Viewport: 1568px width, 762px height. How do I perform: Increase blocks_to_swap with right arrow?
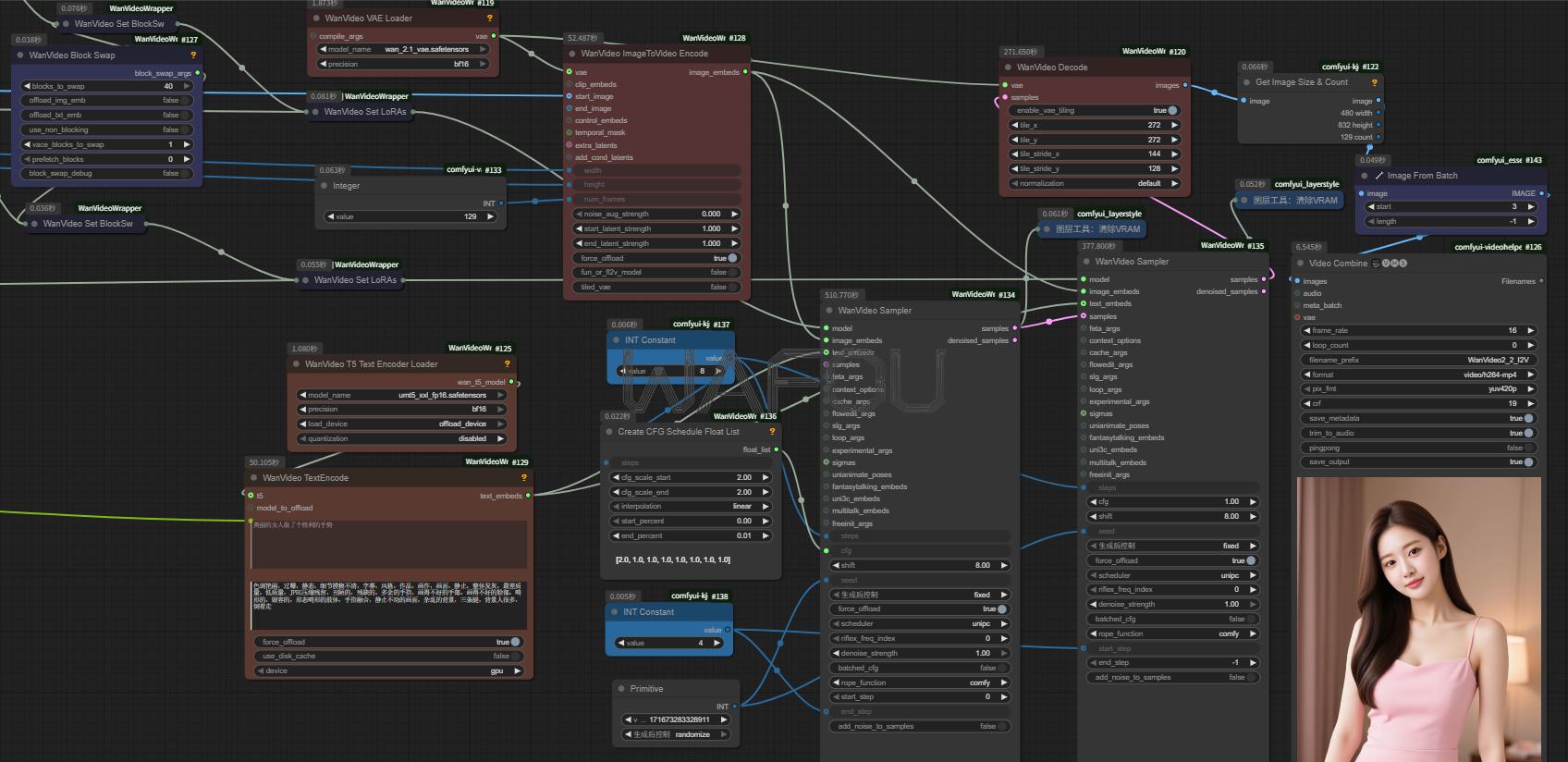point(186,87)
